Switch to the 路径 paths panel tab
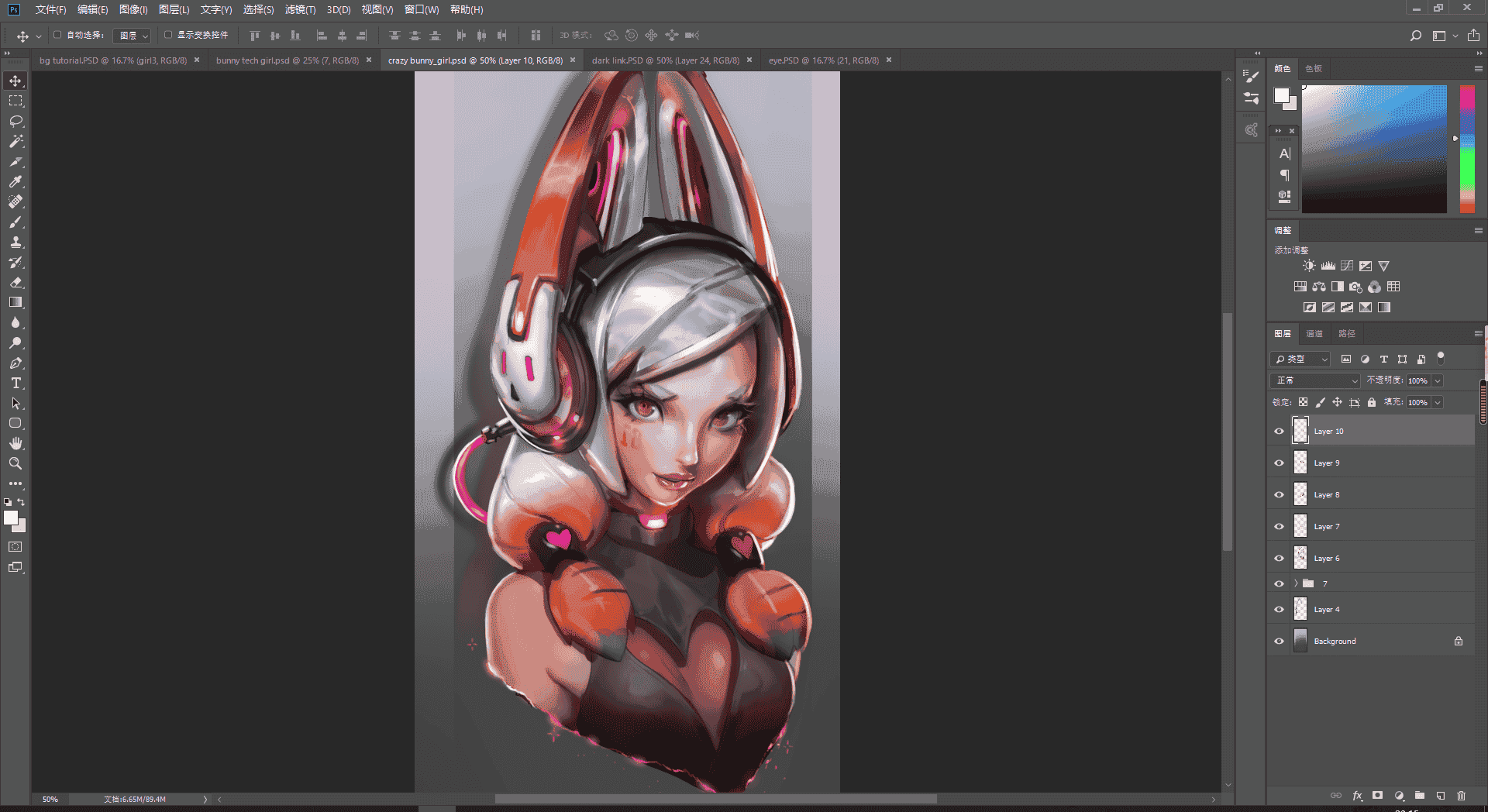Image resolution: width=1488 pixels, height=812 pixels. click(1347, 334)
